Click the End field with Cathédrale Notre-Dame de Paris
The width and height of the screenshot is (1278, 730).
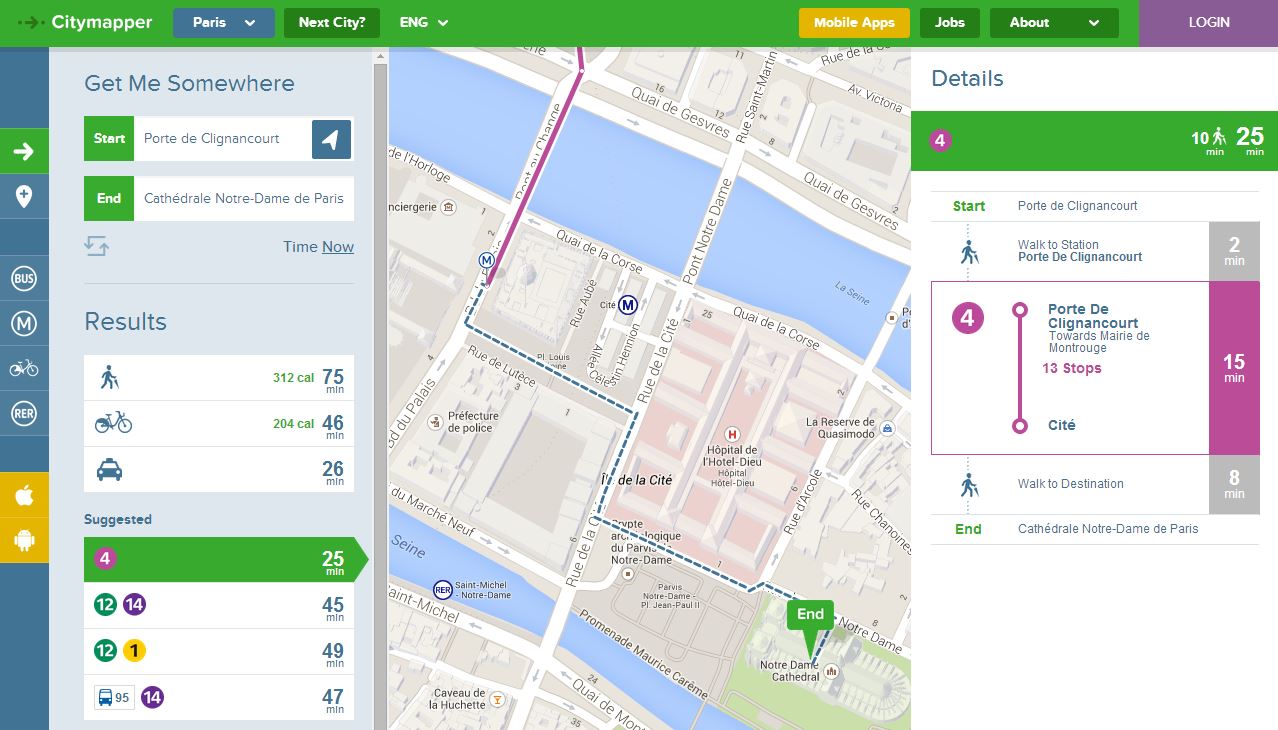(x=244, y=198)
